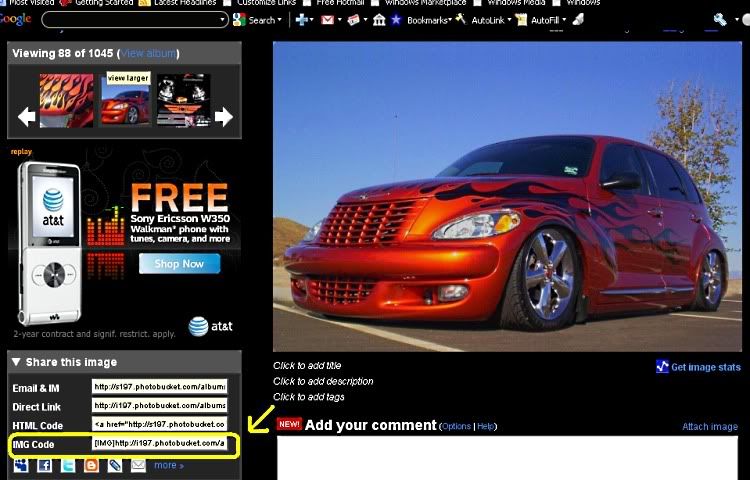Open Latest Headlines bookmark
Image resolution: width=750 pixels, height=480 pixels.
(177, 2)
